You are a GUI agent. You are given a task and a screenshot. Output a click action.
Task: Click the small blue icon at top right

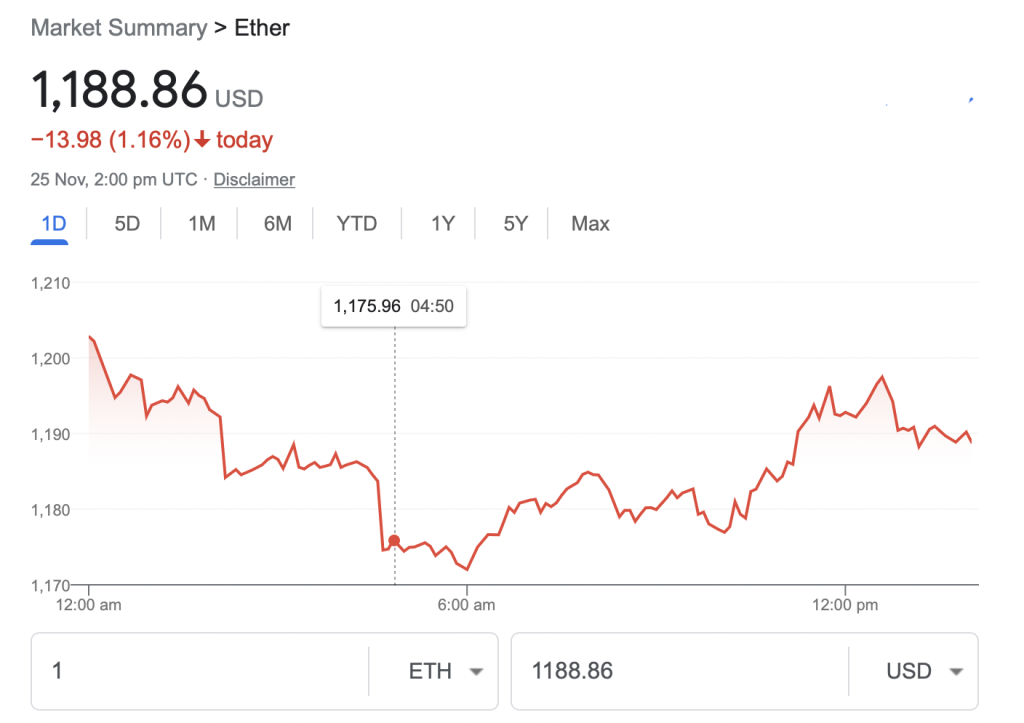[x=971, y=100]
